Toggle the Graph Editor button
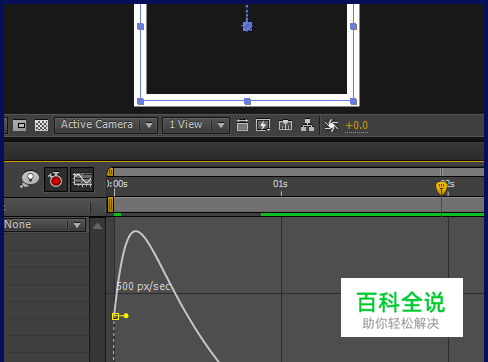488x362 pixels. tap(82, 180)
